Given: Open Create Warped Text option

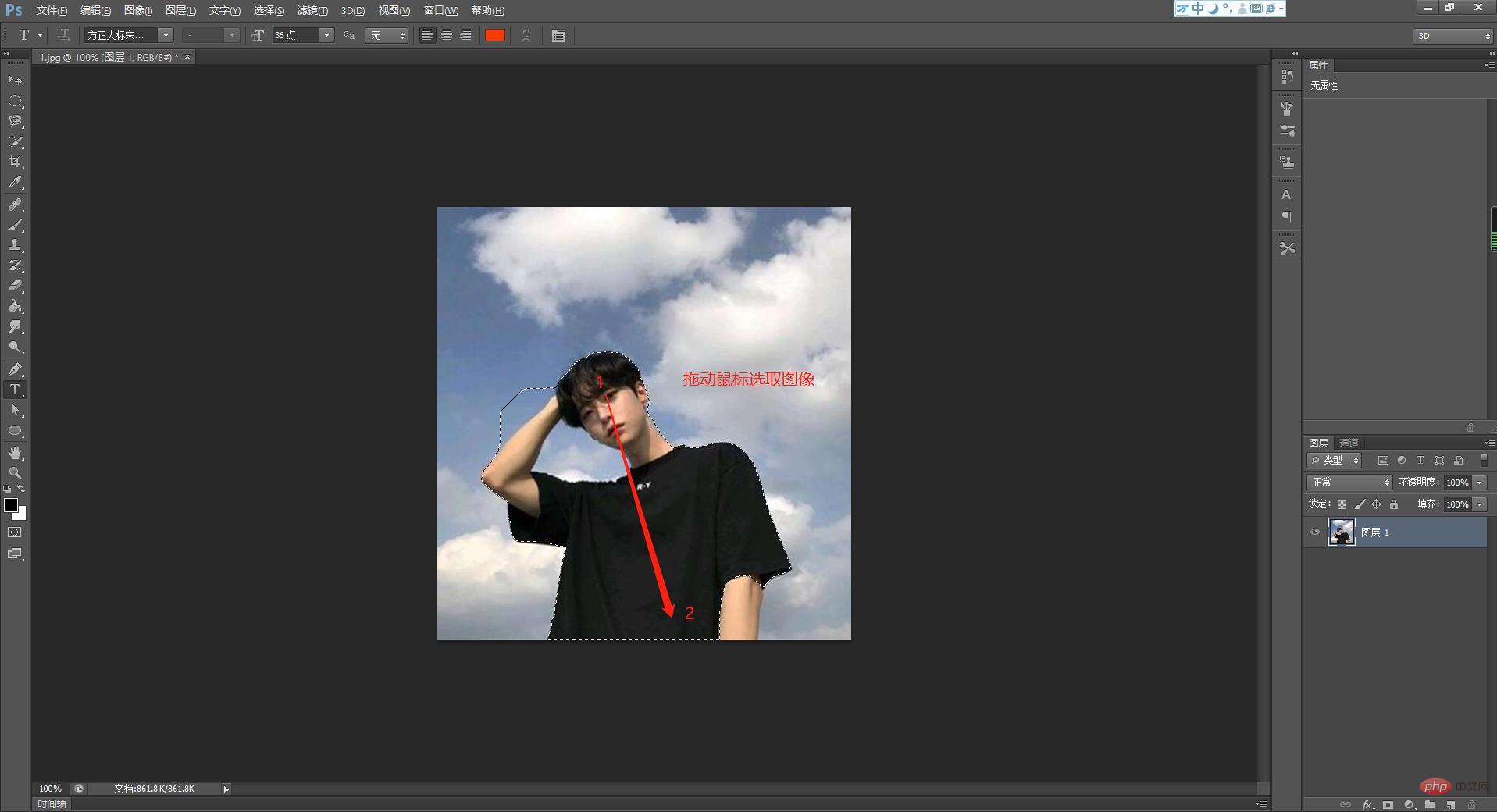Looking at the screenshot, I should pos(526,35).
